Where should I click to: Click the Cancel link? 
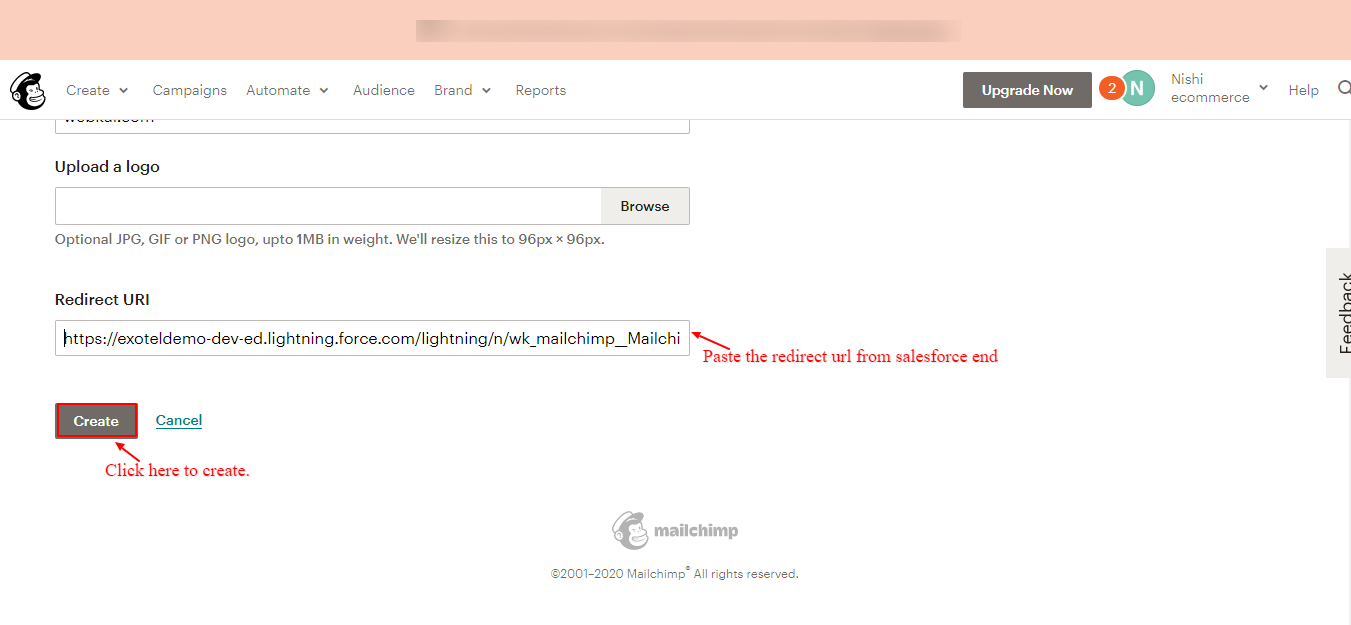(x=179, y=420)
